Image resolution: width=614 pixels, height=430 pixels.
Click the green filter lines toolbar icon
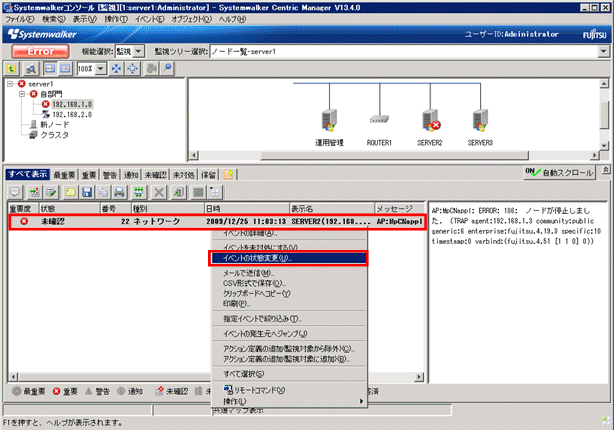pos(139,192)
